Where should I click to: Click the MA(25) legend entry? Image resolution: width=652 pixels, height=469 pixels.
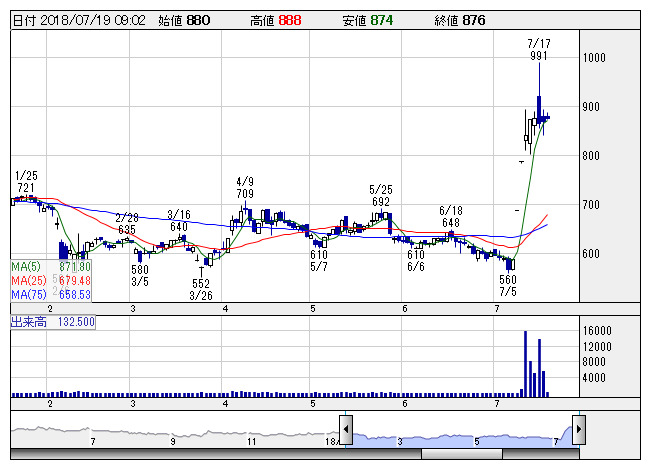[50, 281]
